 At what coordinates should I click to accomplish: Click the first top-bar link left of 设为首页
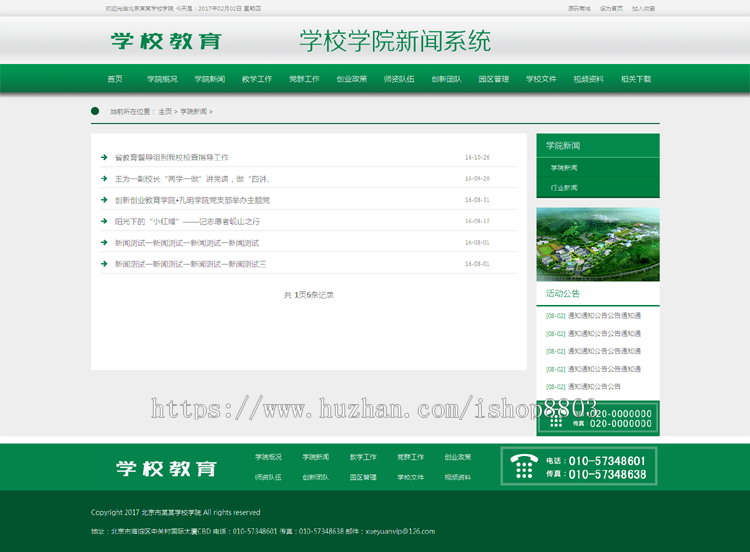pyautogui.click(x=579, y=9)
